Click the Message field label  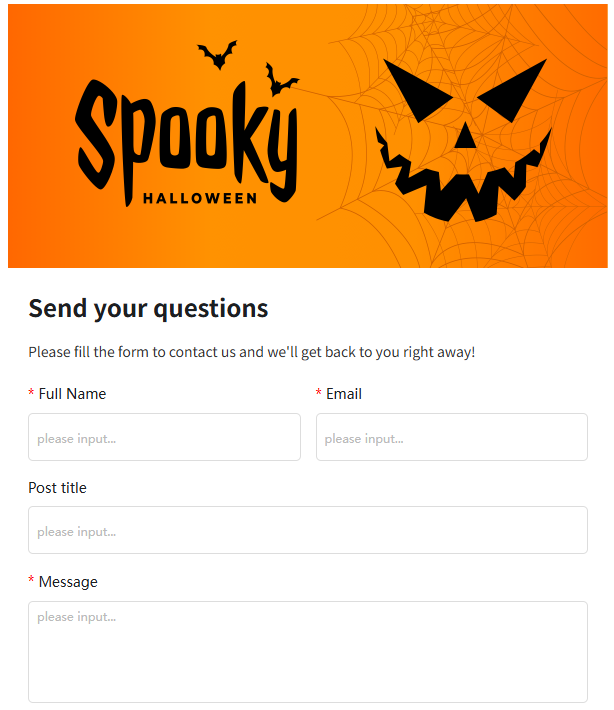pos(68,582)
